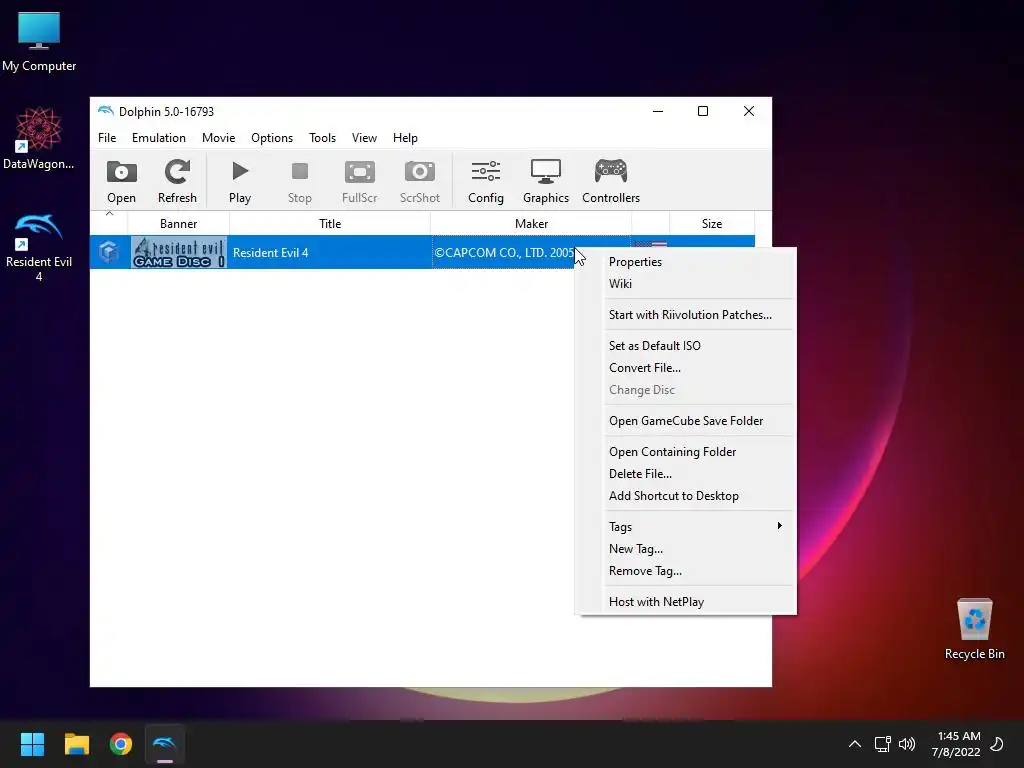1024x768 pixels.
Task: Maximize the Dolphin window
Action: (703, 111)
